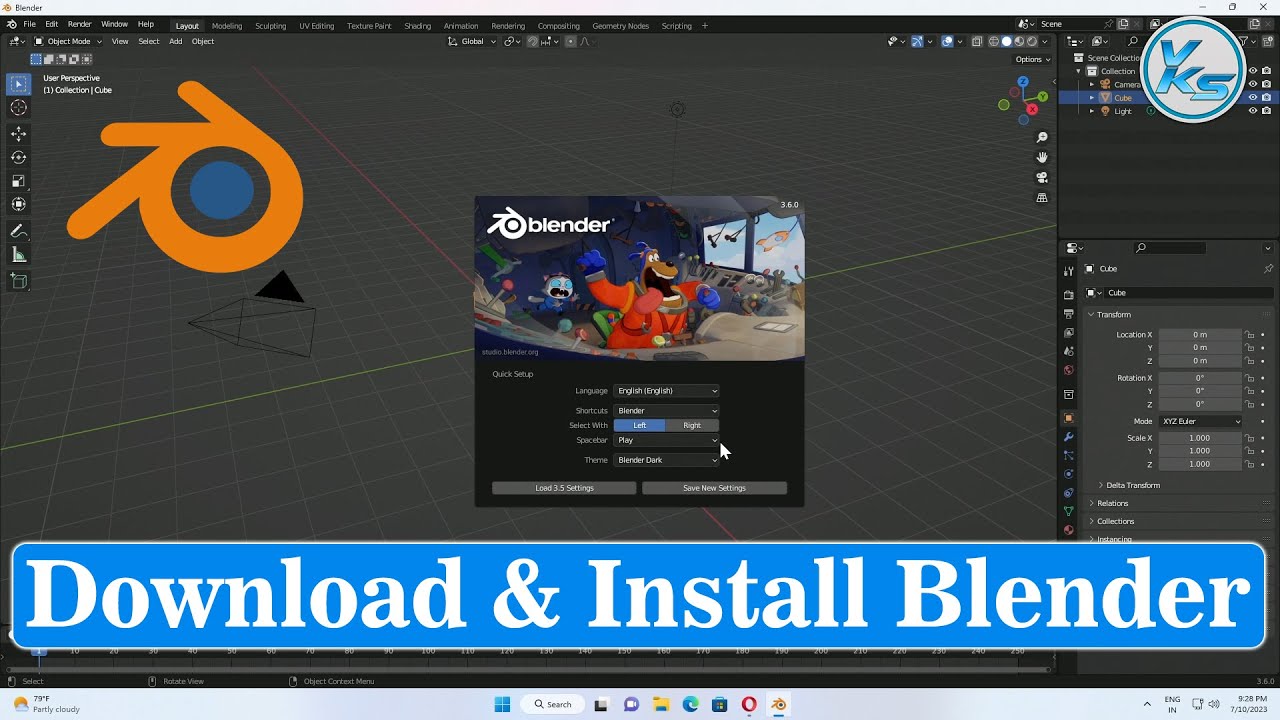Open the Theme dropdown in Quick Setup

pos(666,460)
